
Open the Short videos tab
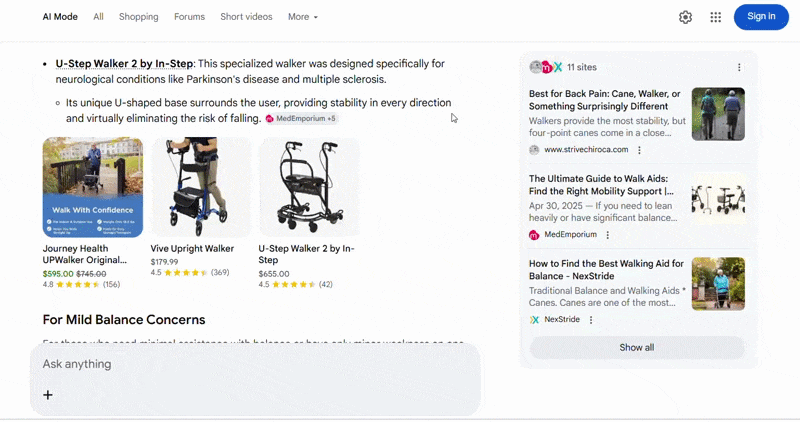pos(246,17)
